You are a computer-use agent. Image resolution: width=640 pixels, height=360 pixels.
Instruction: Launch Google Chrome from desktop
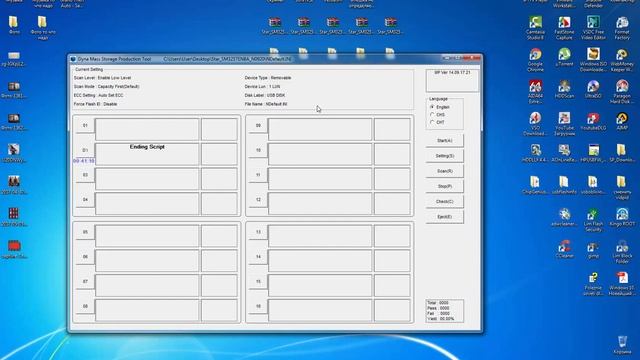click(535, 60)
